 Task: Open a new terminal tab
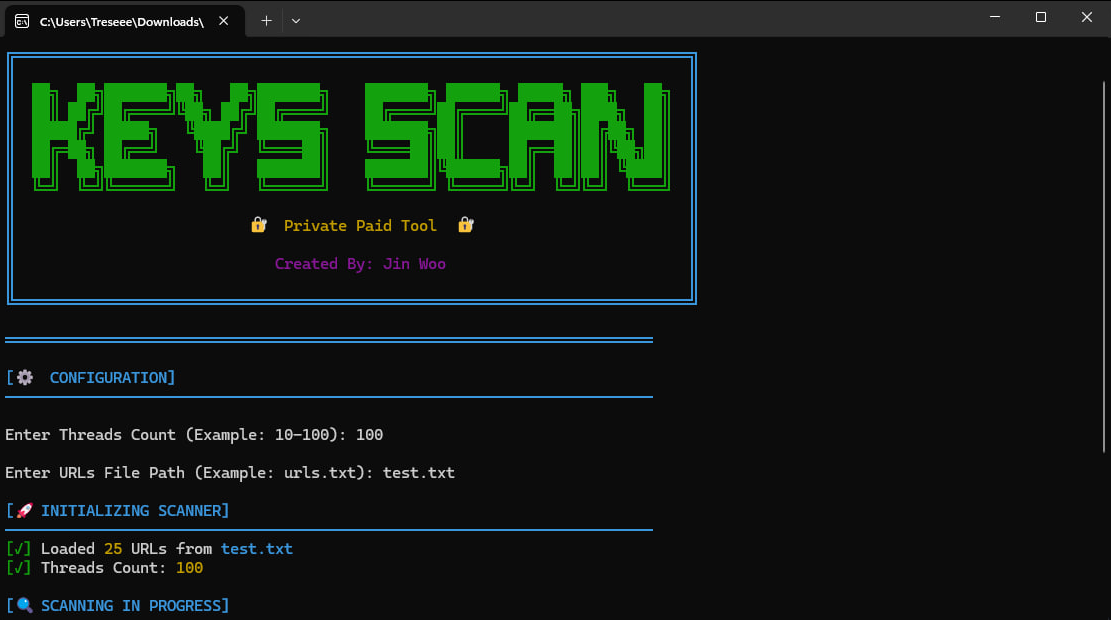[266, 21]
